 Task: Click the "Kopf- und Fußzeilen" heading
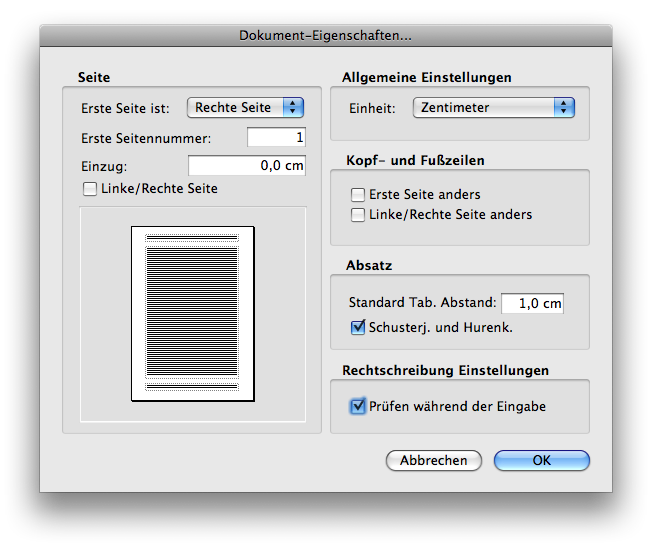coord(415,160)
